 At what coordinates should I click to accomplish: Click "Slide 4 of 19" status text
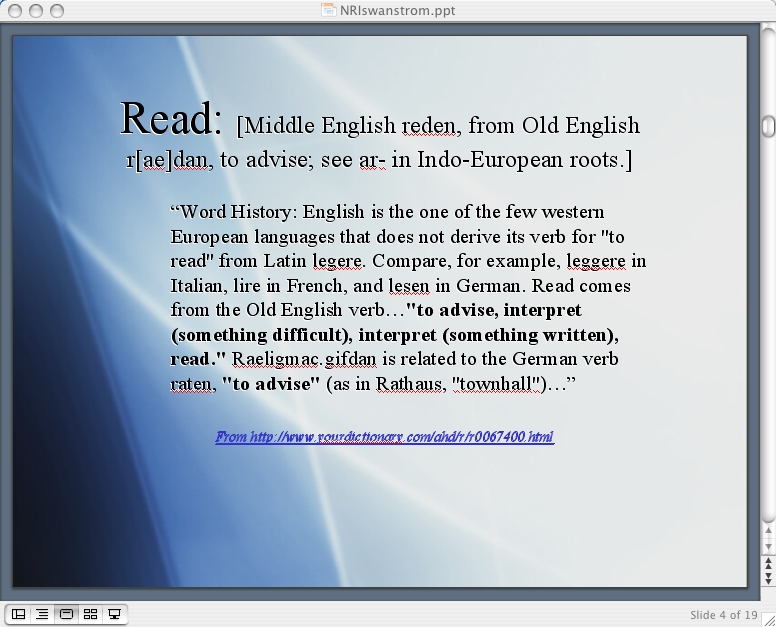tap(724, 615)
